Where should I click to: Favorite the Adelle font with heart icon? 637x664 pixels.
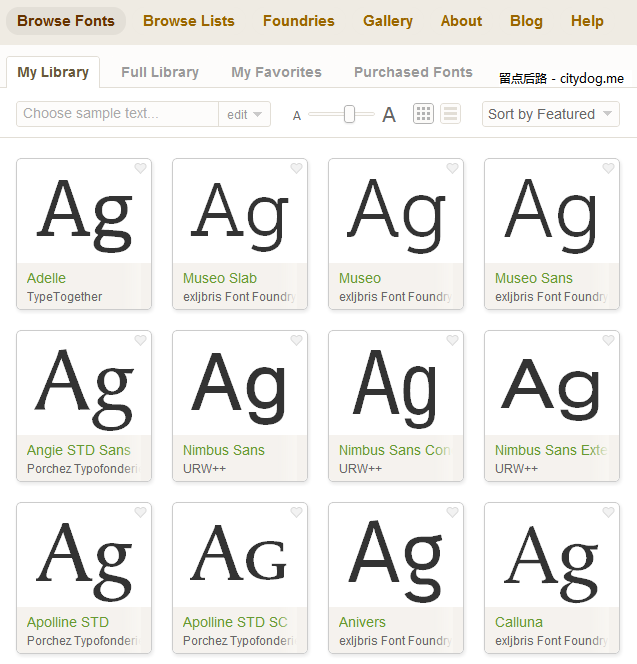coord(140,169)
